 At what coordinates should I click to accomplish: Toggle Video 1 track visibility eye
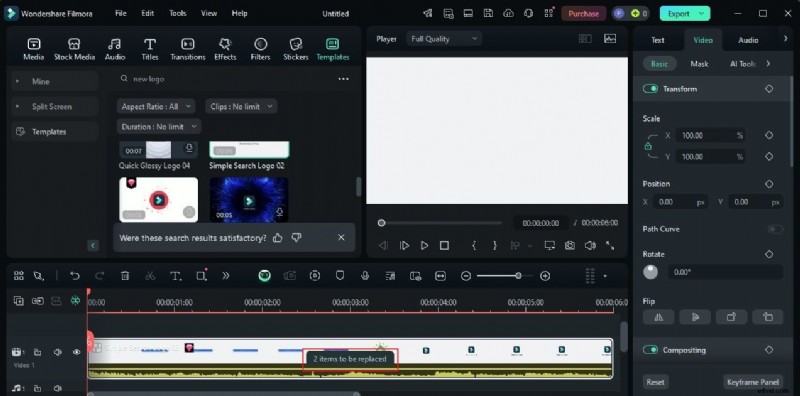pyautogui.click(x=77, y=352)
